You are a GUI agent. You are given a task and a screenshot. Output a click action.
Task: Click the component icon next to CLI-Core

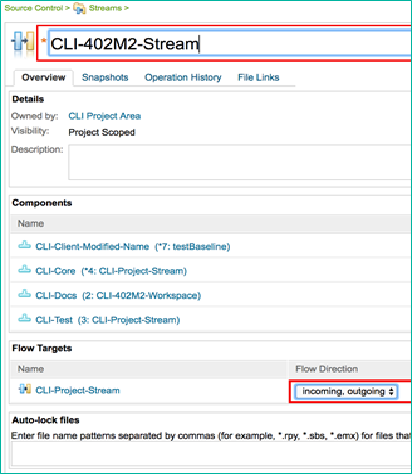[x=24, y=270]
